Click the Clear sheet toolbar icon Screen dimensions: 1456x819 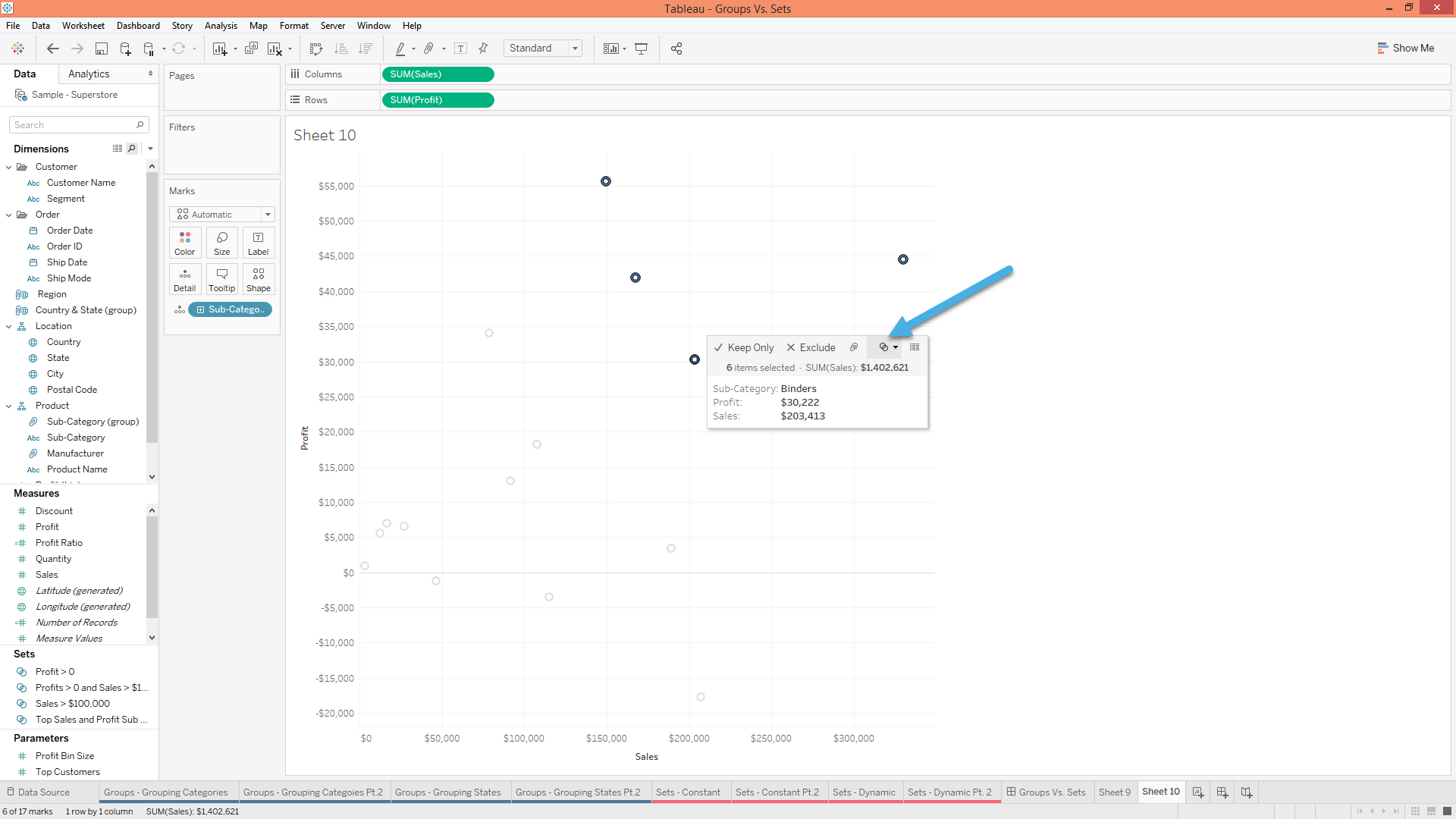pos(275,49)
